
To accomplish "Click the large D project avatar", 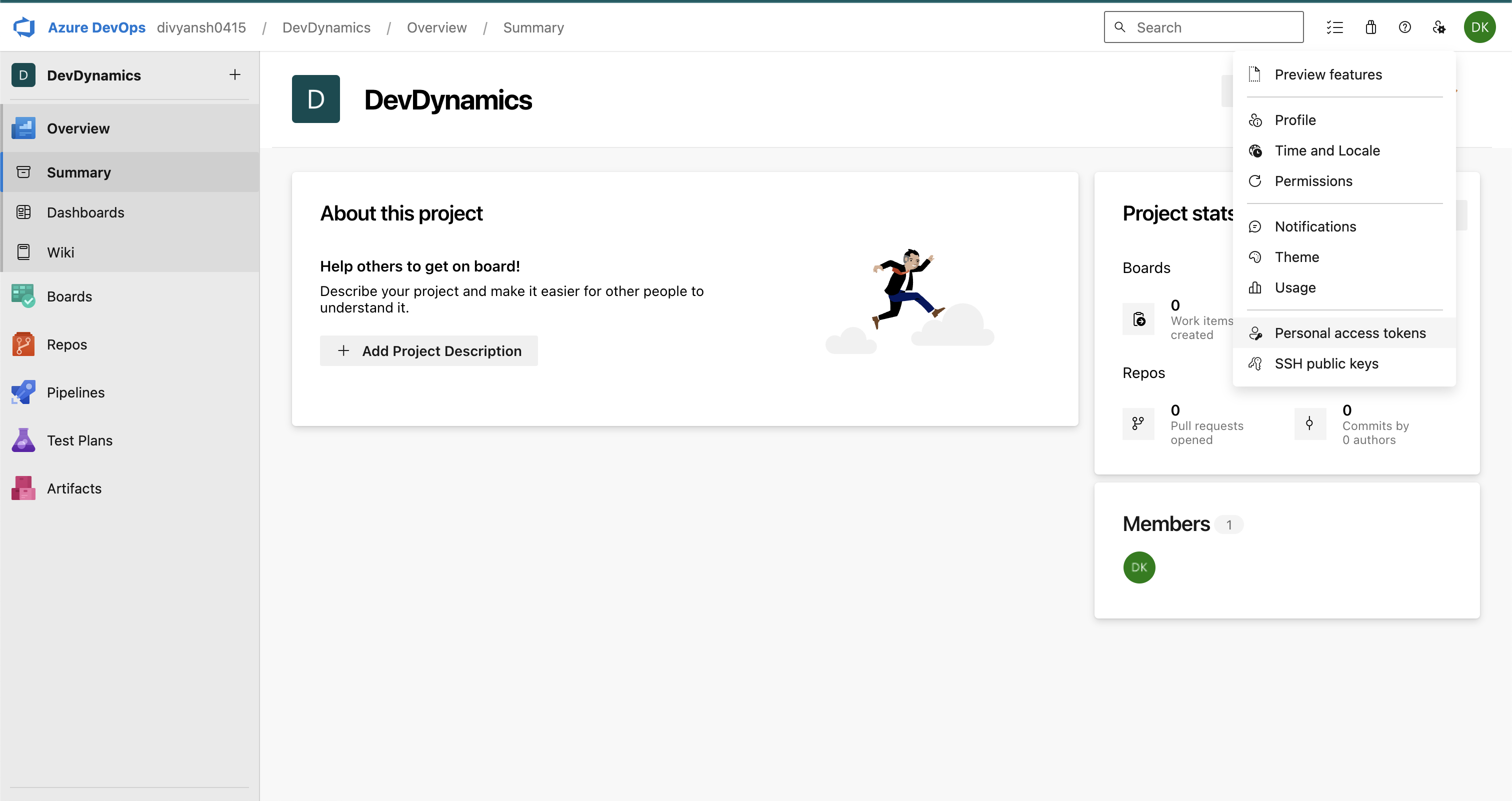I will pos(316,99).
